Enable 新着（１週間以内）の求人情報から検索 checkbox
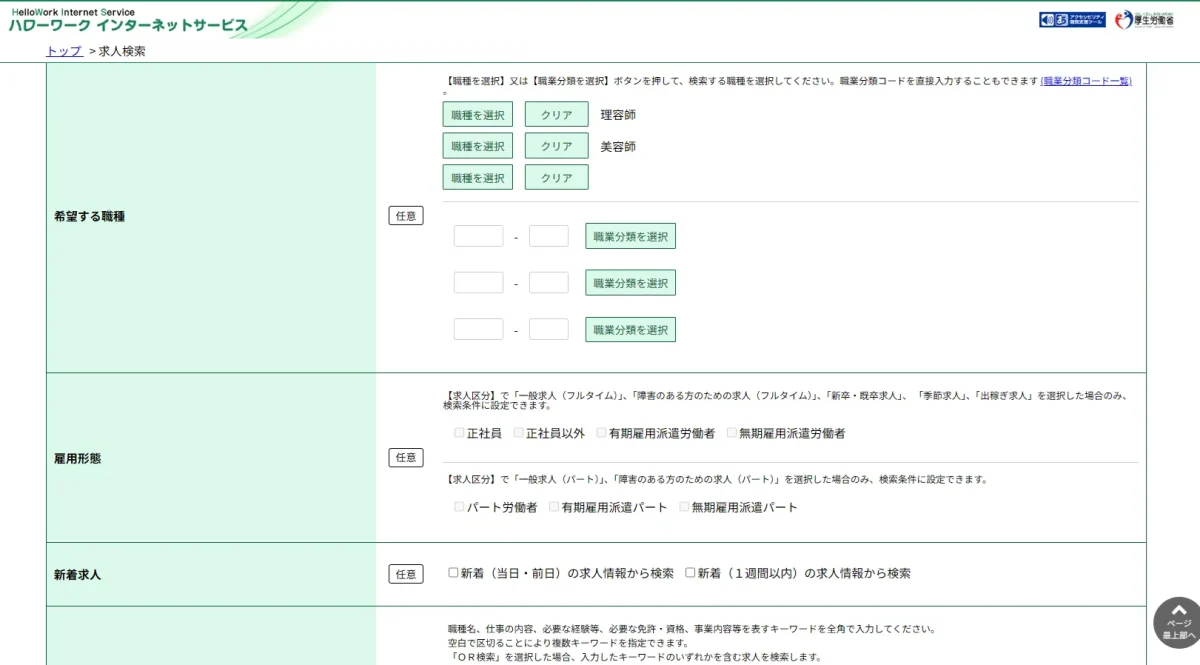This screenshot has height=665, width=1200. tap(690, 573)
